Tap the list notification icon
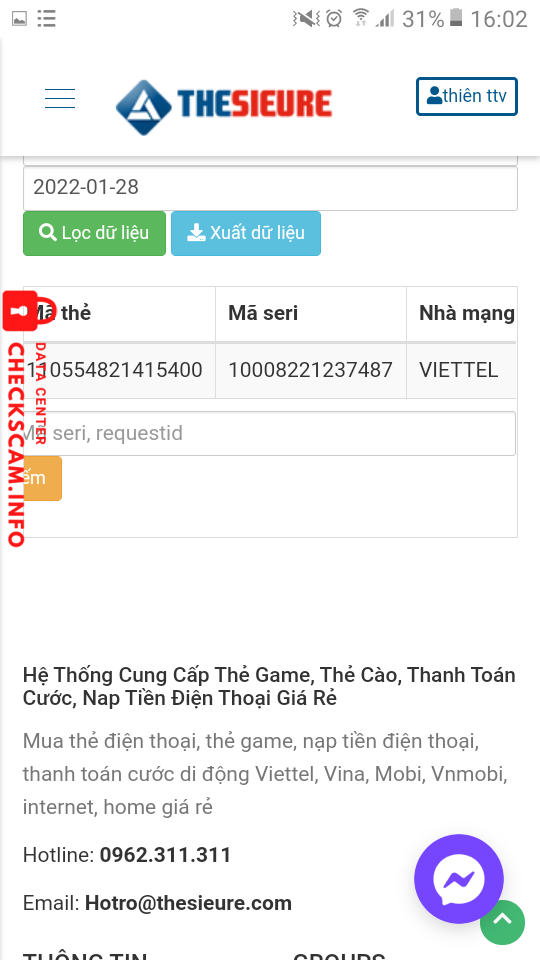This screenshot has height=960, width=540. 47,19
